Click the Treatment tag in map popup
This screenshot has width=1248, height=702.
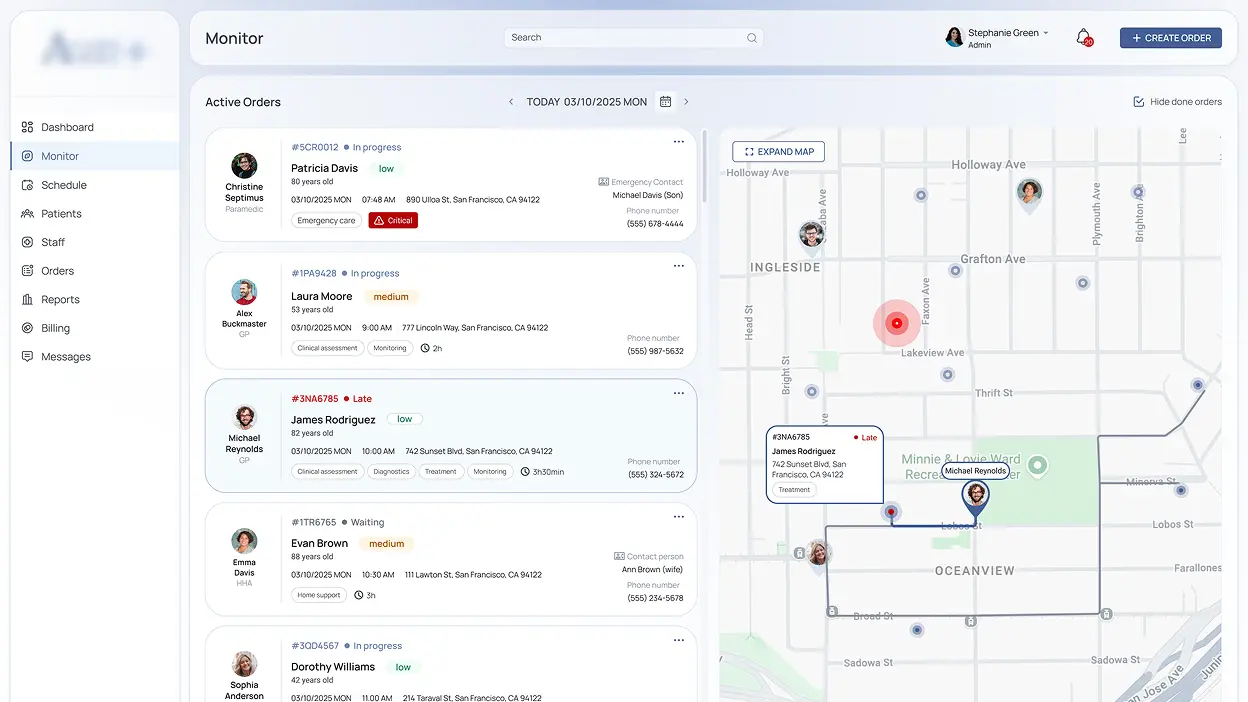(794, 490)
